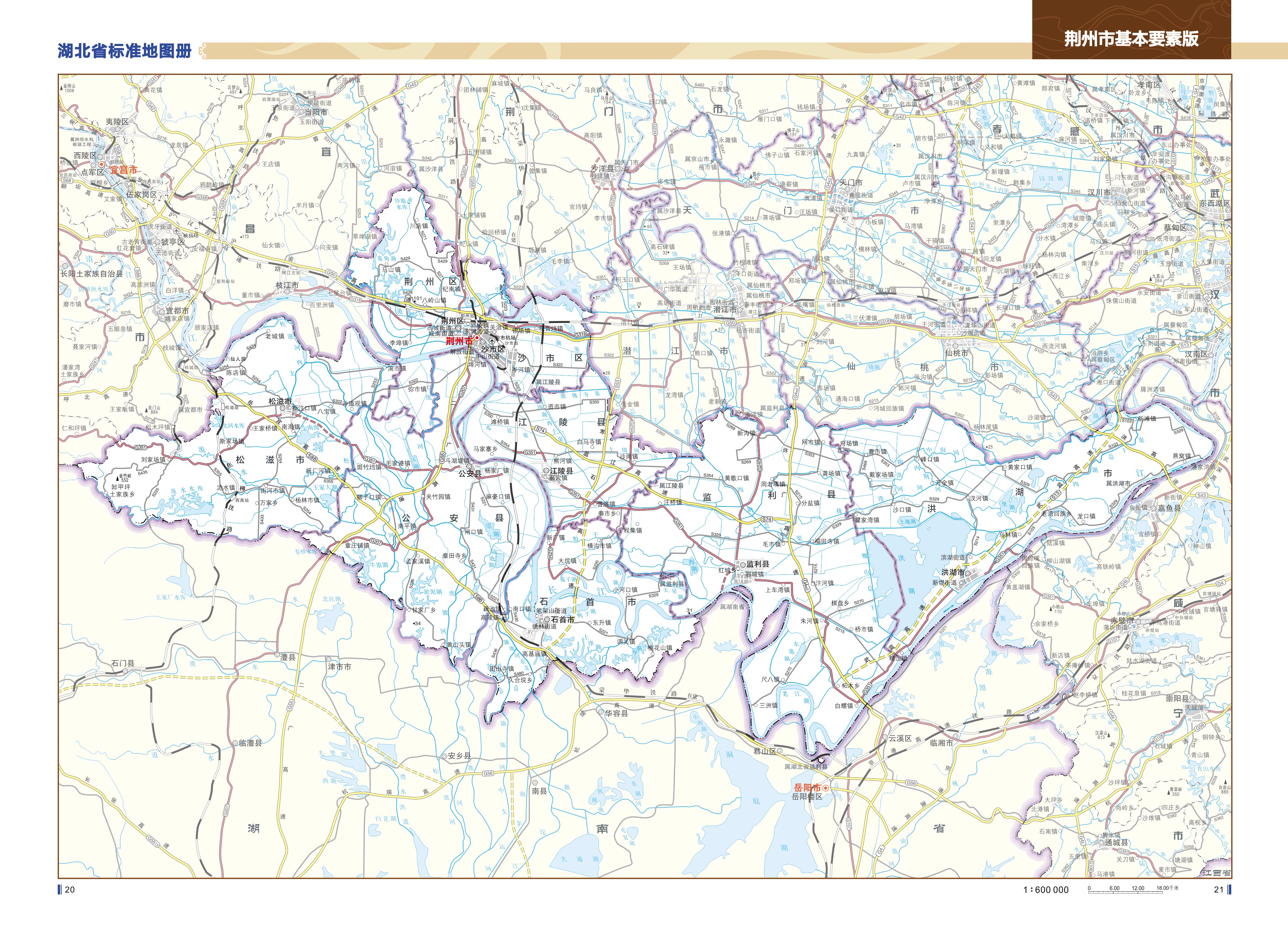This screenshot has width=1288, height=928.
Task: Click the Yueyang city marker (岳阳市)
Action: click(825, 788)
